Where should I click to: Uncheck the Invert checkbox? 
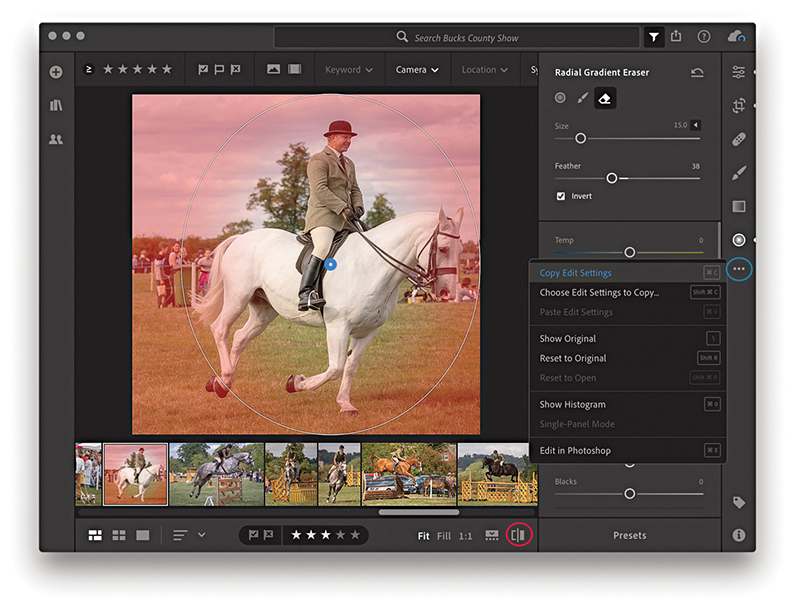coord(561,196)
